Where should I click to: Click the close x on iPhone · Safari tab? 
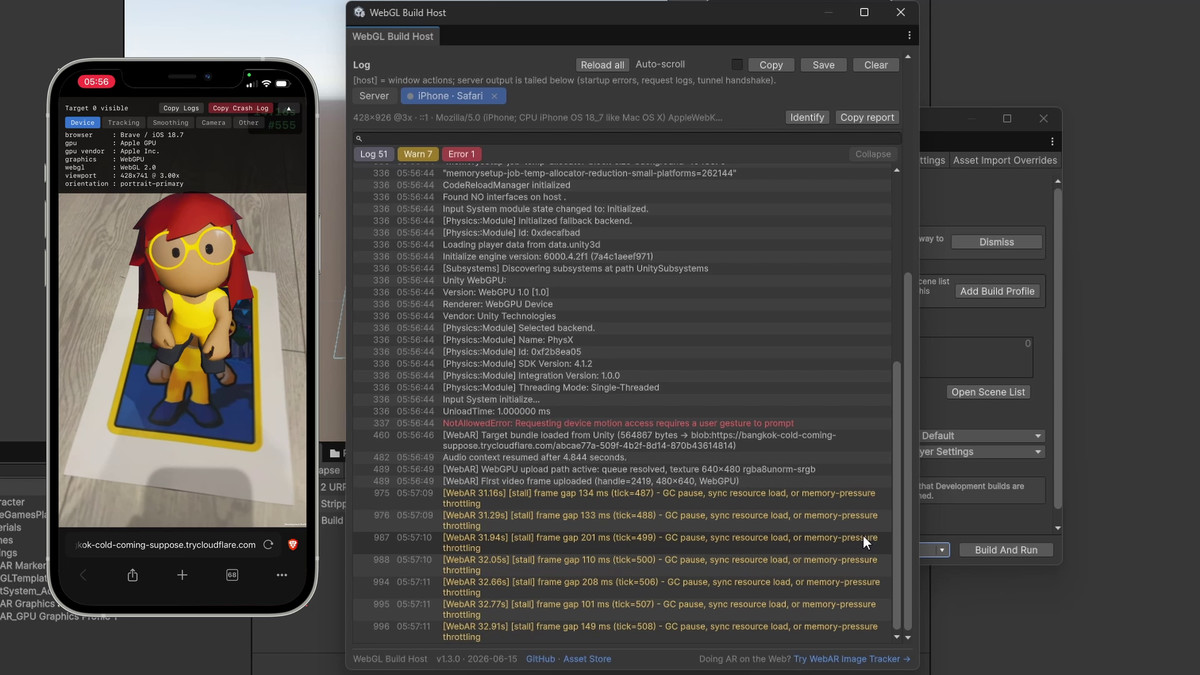coord(494,96)
